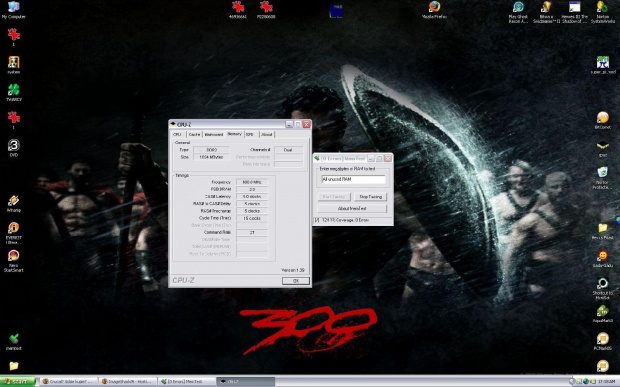Click the FSB:DRAM ratio value field
Screen dimensions: 620x387
252,189
